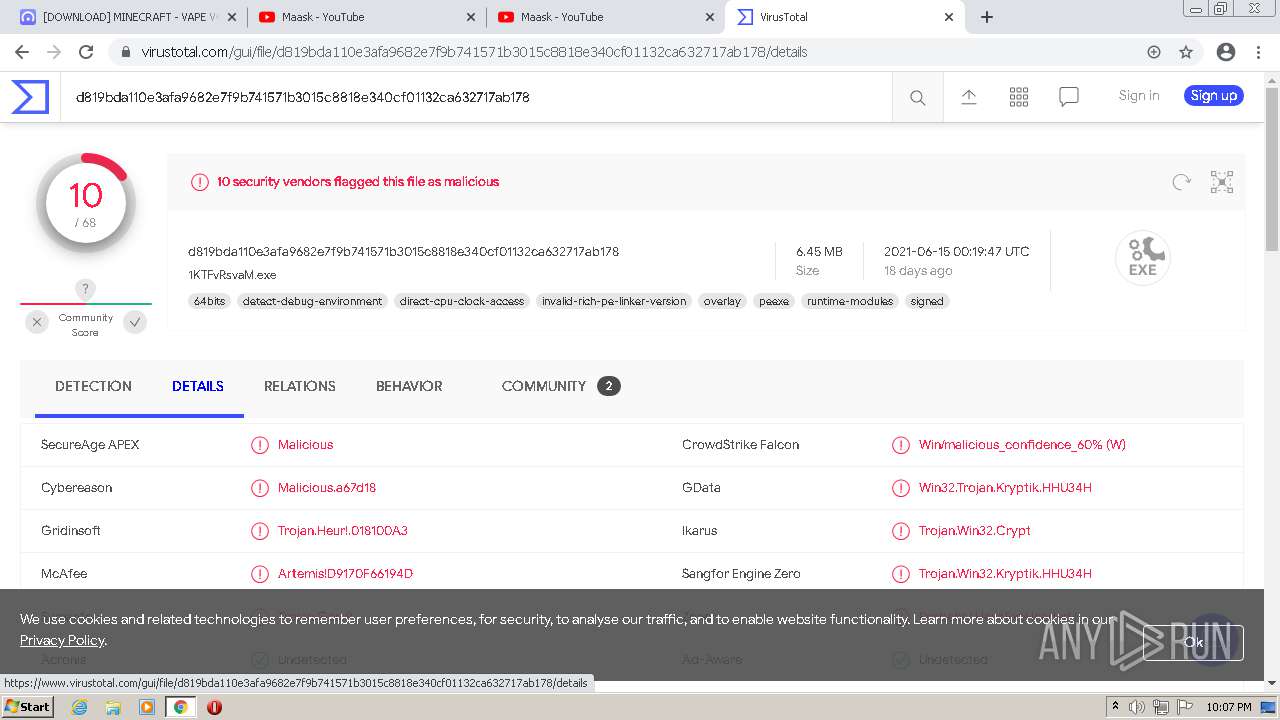The width and height of the screenshot is (1280, 720).
Task: Click the hash search input field
Action: point(476,97)
